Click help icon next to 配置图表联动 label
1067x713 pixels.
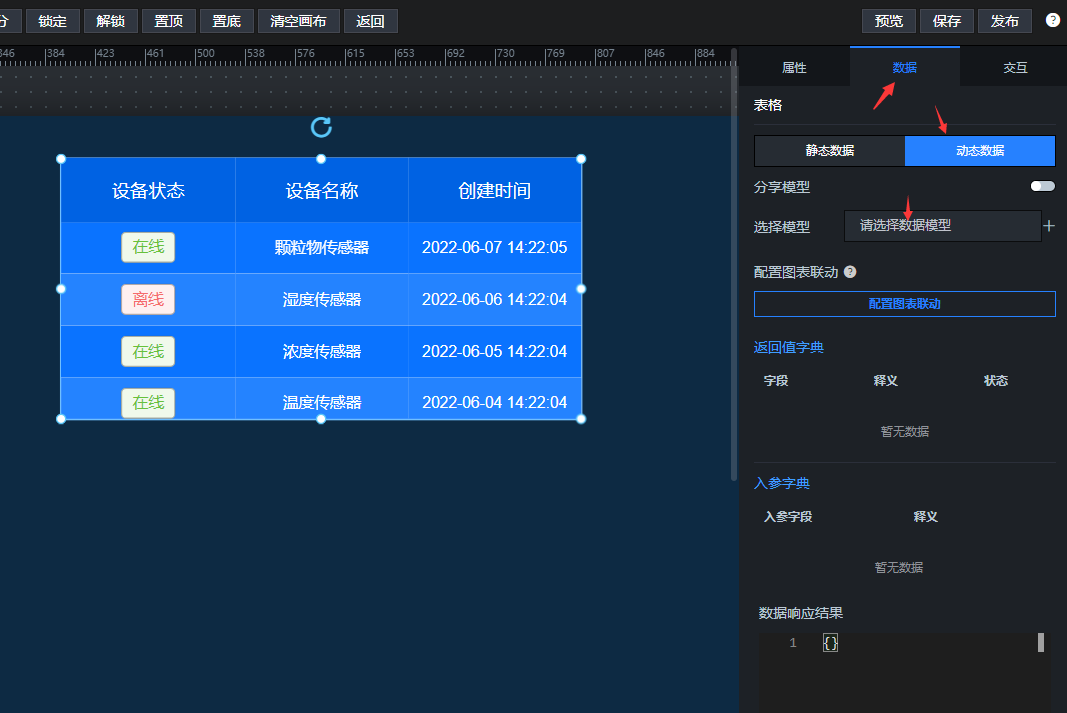pyautogui.click(x=850, y=272)
